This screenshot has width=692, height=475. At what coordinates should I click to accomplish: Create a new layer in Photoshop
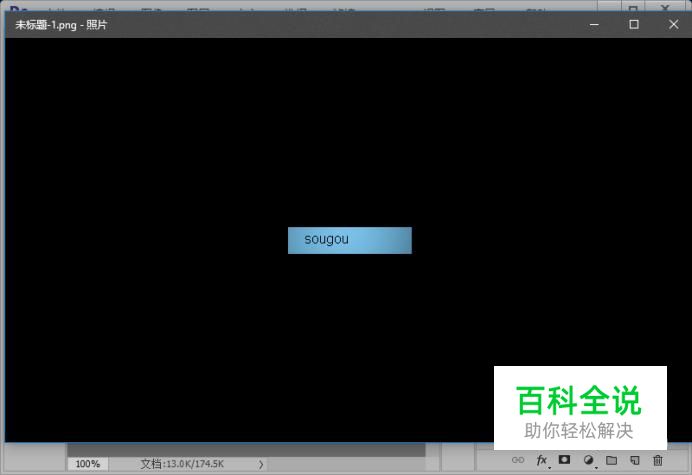pos(635,460)
